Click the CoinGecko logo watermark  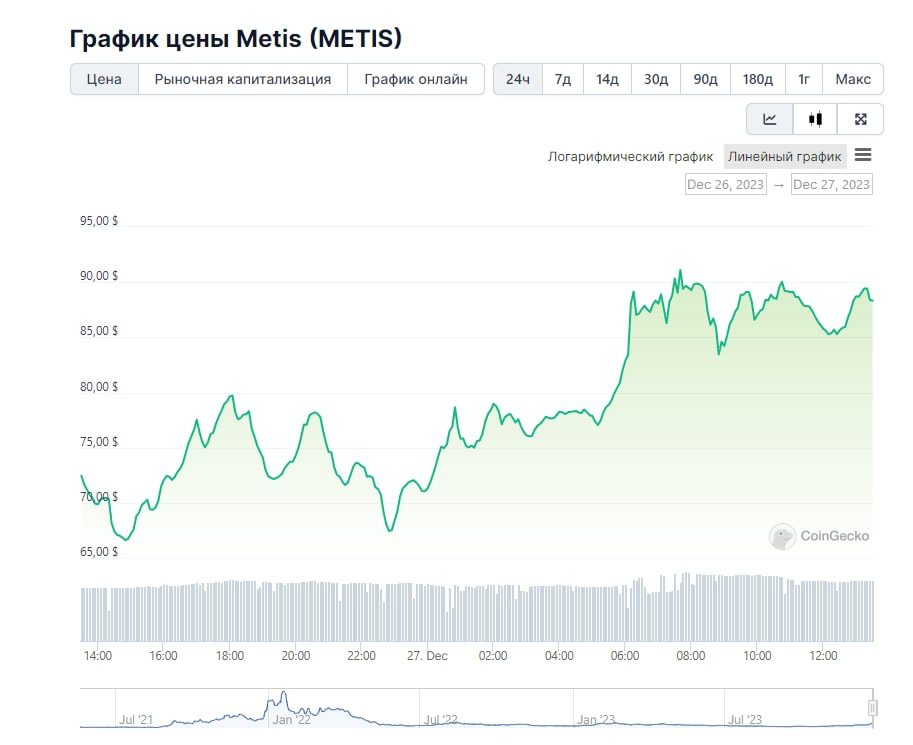pos(820,536)
